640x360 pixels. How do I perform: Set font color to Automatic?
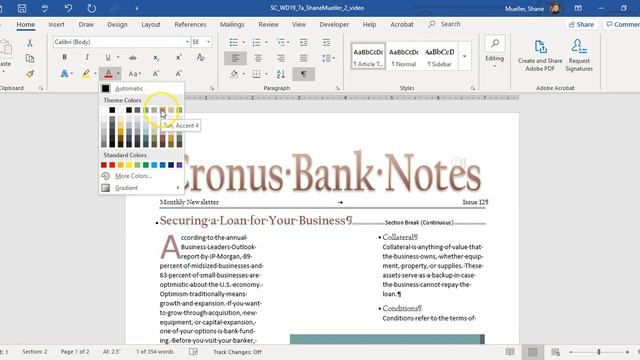141,88
